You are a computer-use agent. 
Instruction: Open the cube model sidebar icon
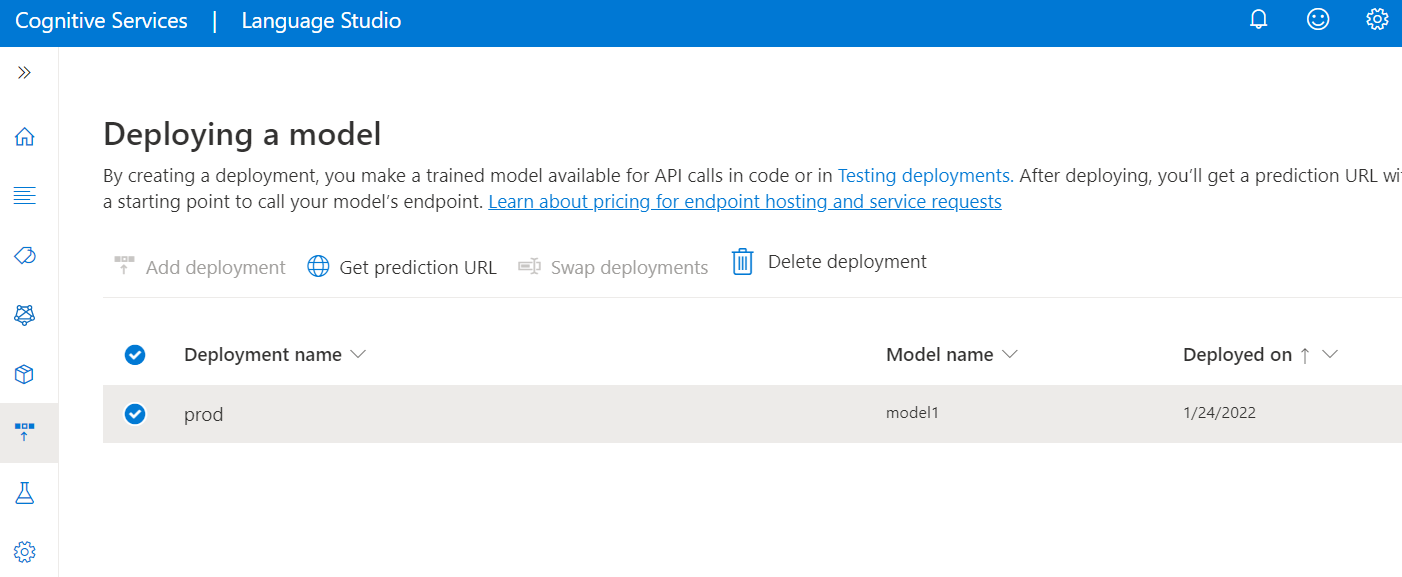tap(25, 374)
